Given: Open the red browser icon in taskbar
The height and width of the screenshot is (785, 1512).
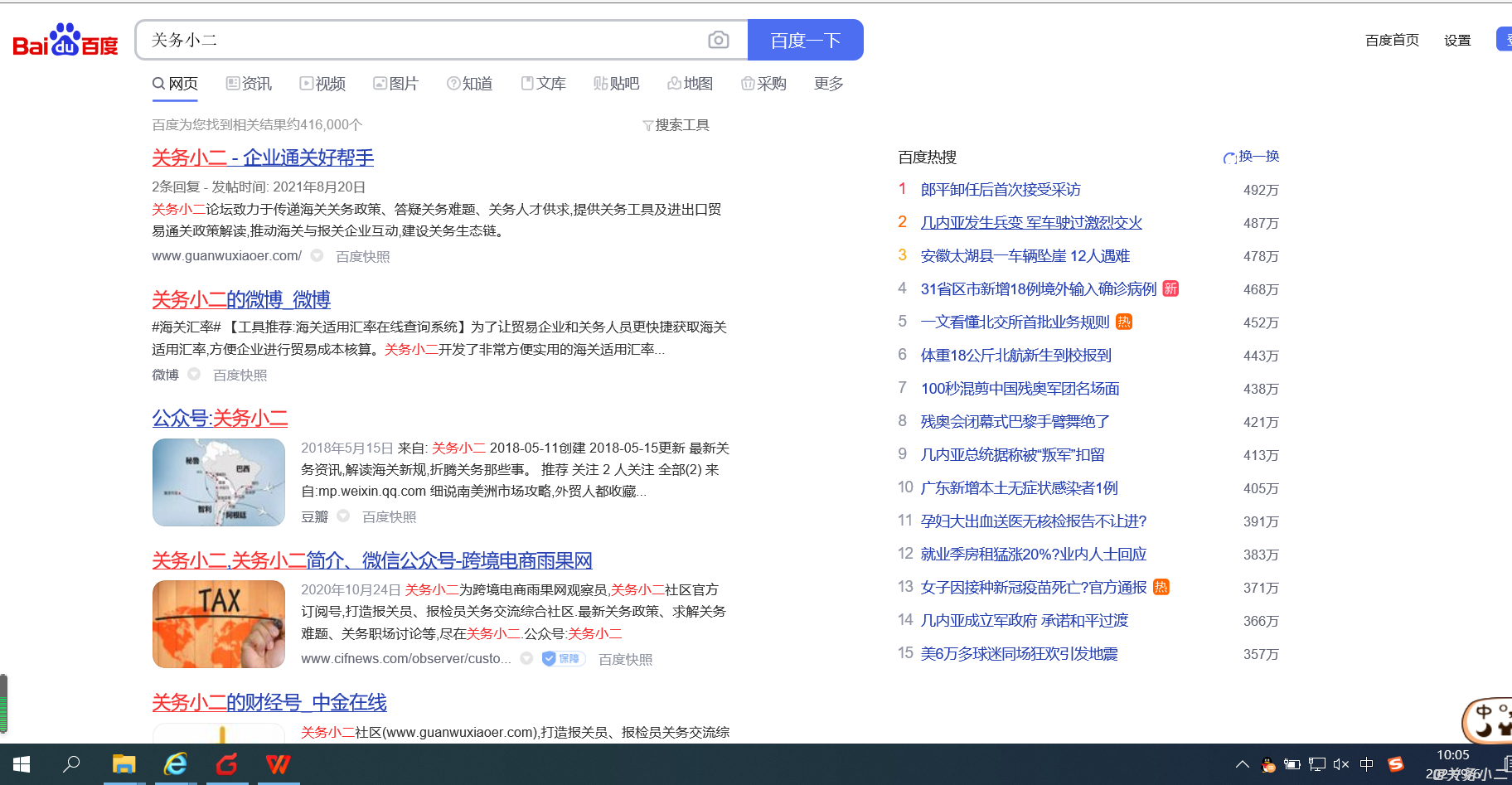Looking at the screenshot, I should 227,764.
